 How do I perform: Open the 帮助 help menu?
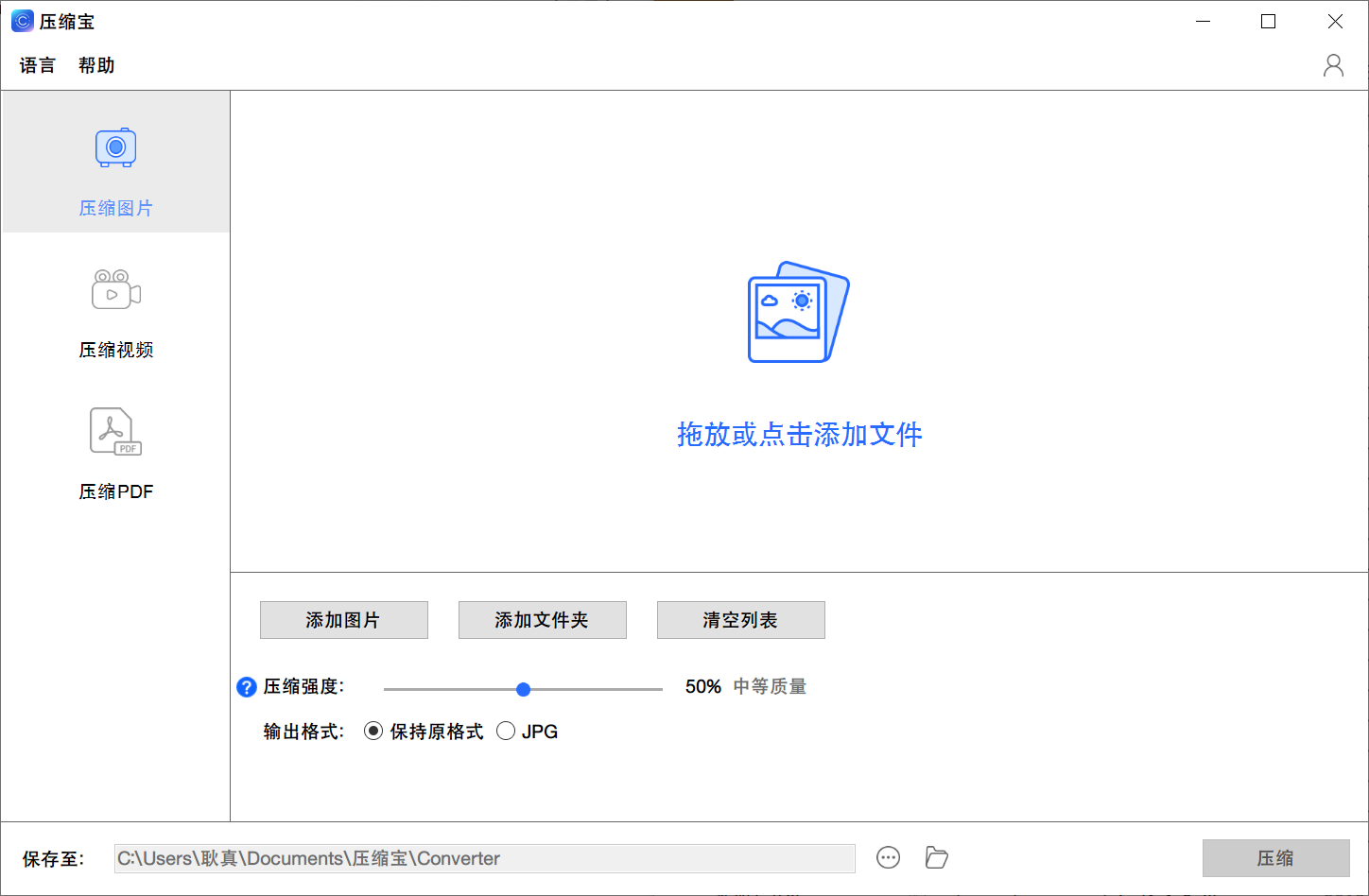(x=95, y=64)
